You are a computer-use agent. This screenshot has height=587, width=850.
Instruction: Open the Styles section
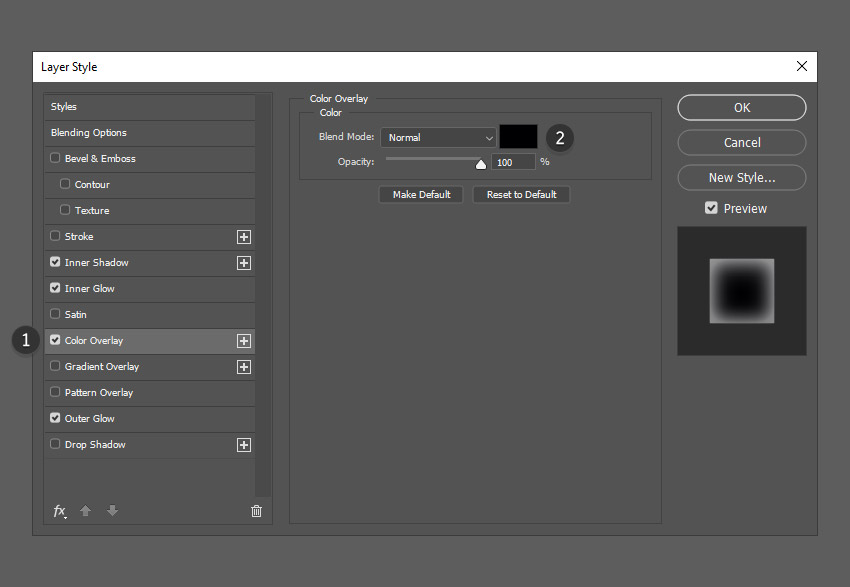click(150, 107)
